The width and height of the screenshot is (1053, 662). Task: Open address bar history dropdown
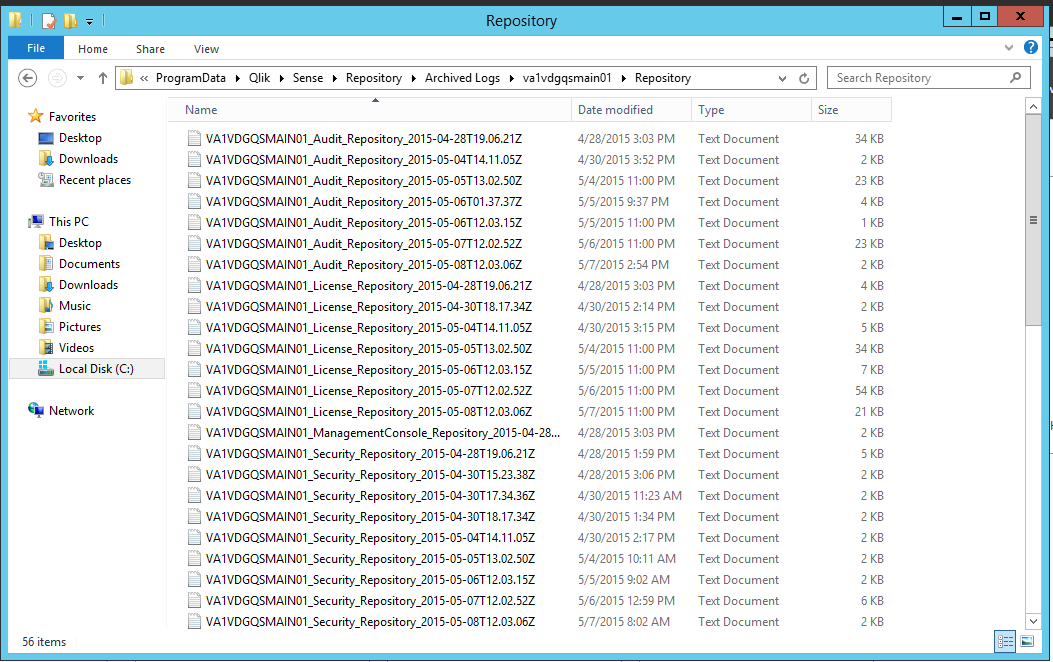(782, 79)
